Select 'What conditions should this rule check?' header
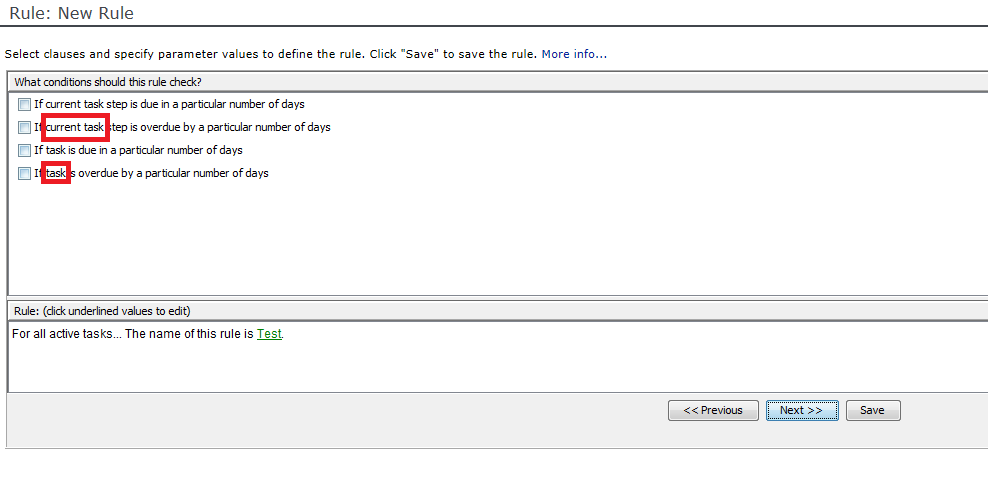Viewport: 988px width, 485px height. click(108, 82)
